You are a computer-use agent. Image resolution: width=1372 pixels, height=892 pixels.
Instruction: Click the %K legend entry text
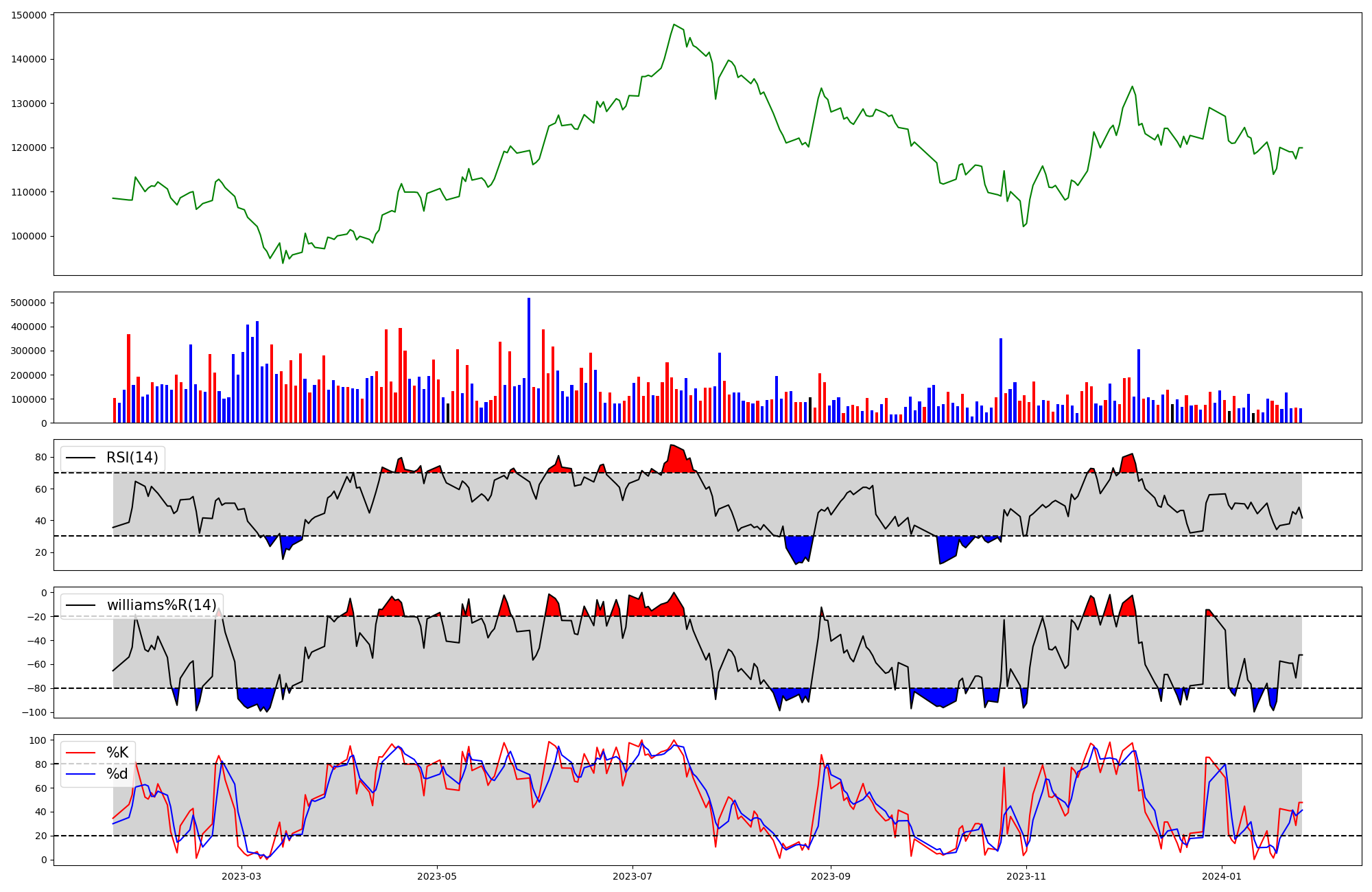(x=117, y=753)
